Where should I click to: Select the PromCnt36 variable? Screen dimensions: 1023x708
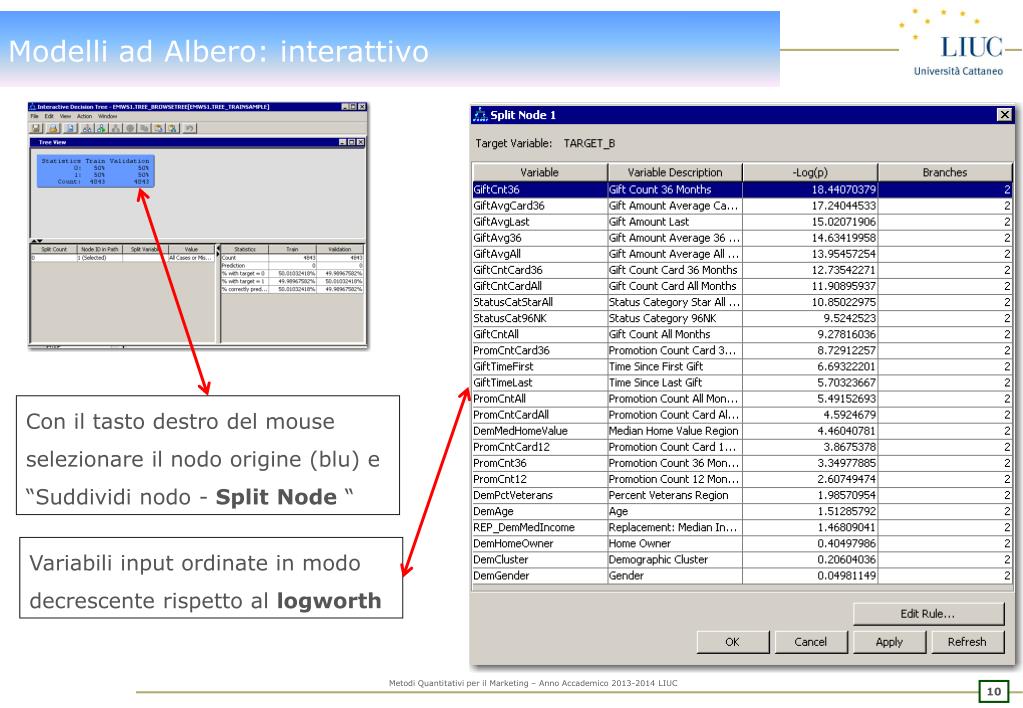tap(540, 463)
